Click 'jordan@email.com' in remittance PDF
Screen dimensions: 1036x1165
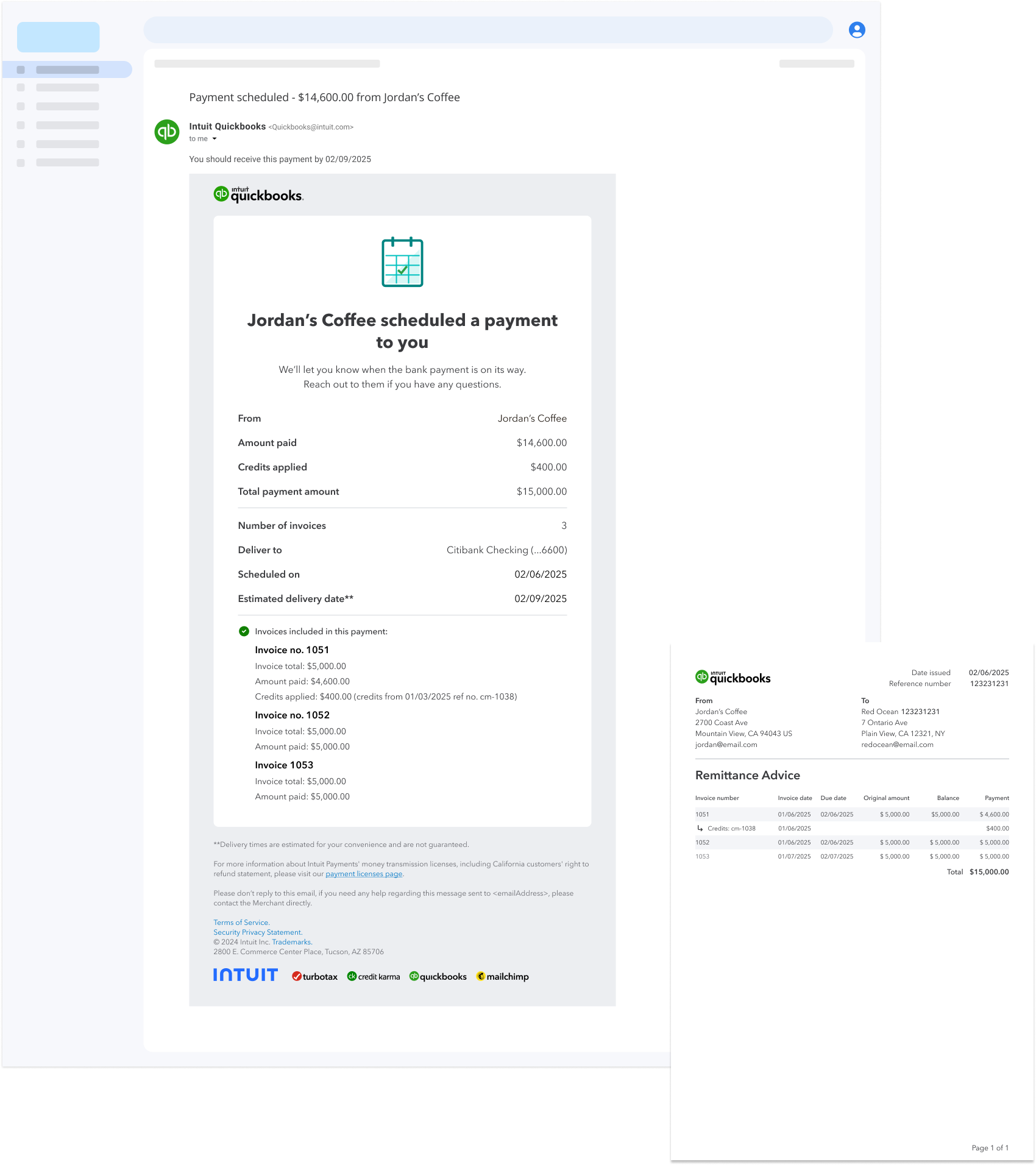[726, 745]
